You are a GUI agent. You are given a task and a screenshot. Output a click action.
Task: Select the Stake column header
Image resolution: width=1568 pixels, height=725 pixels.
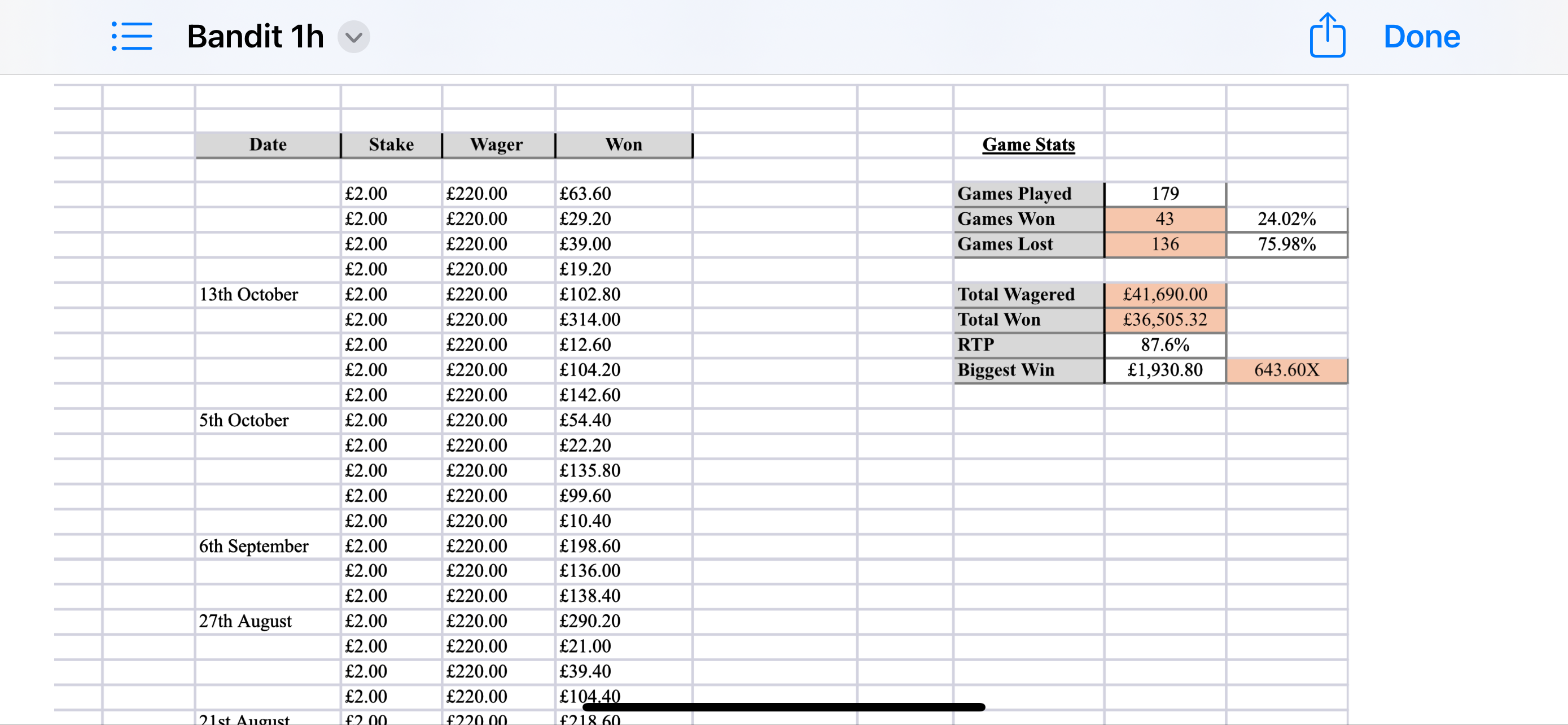click(391, 145)
